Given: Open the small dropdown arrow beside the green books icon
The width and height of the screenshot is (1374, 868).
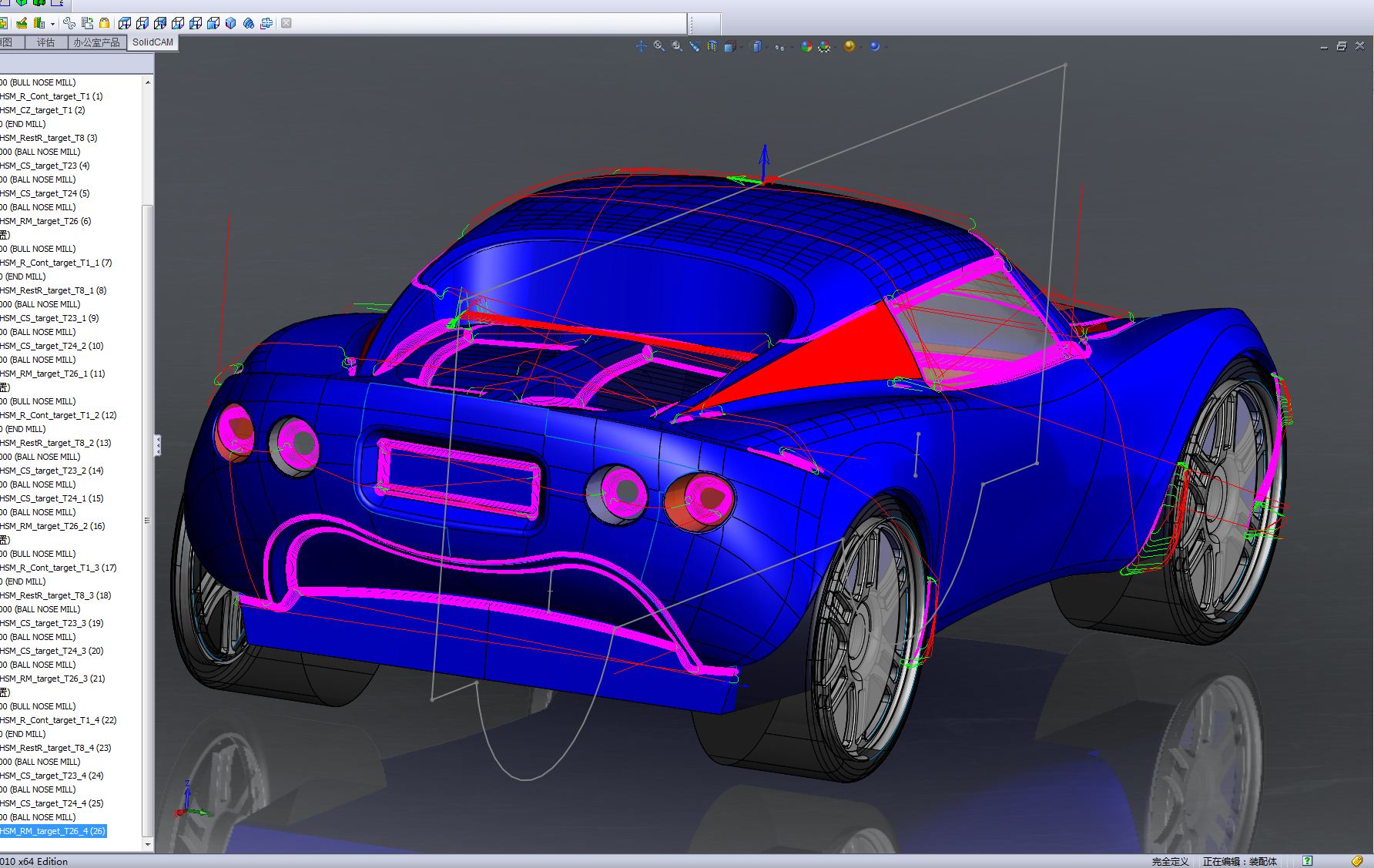Looking at the screenshot, I should click(52, 24).
